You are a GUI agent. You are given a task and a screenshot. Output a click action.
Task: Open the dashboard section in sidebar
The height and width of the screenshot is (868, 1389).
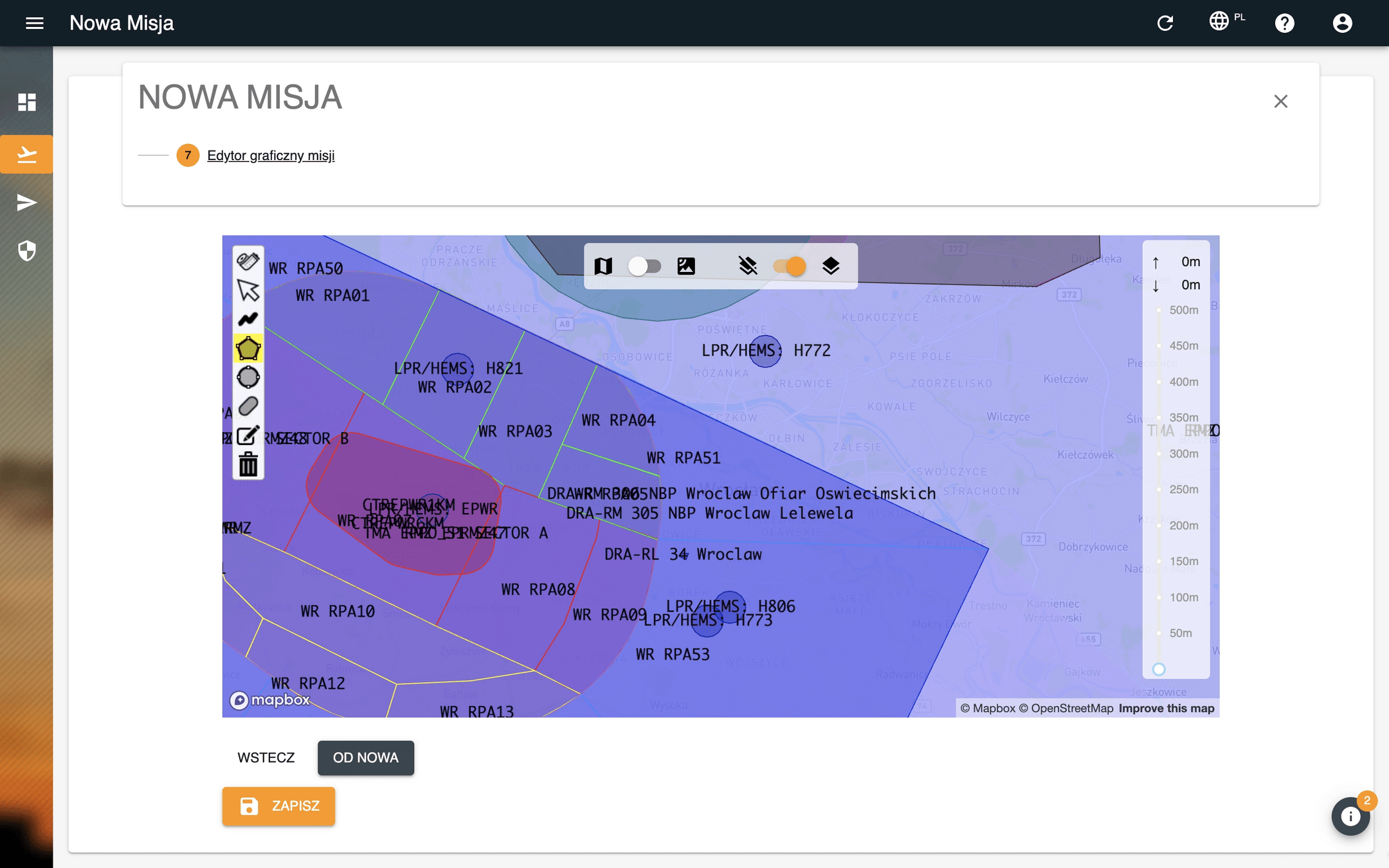[x=26, y=102]
